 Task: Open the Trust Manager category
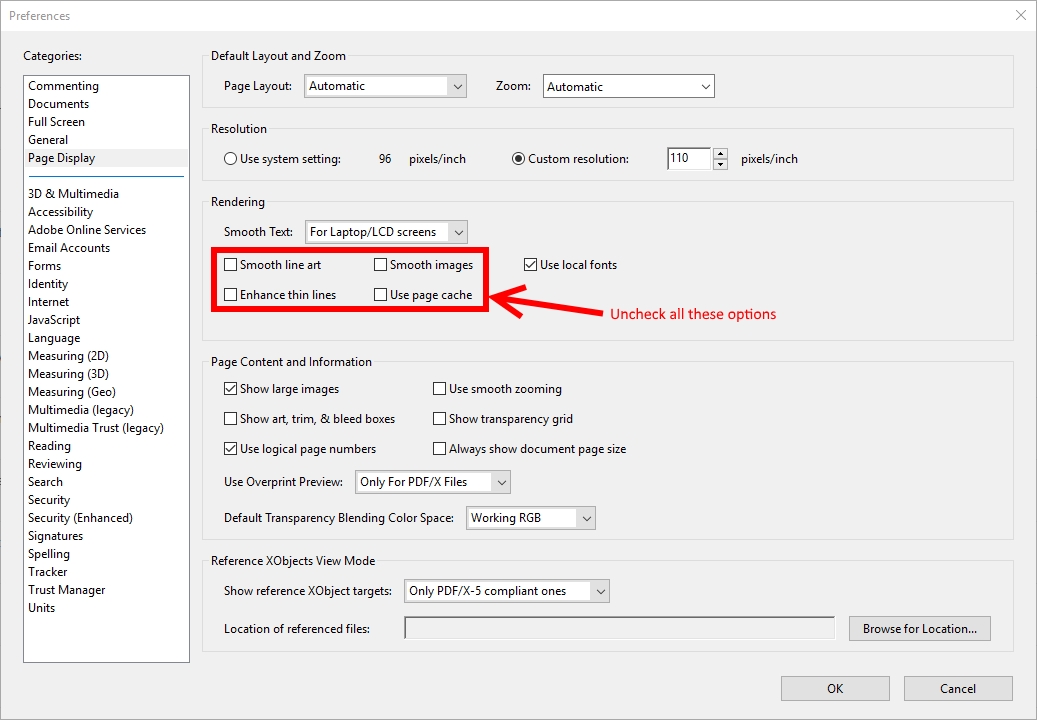[67, 590]
